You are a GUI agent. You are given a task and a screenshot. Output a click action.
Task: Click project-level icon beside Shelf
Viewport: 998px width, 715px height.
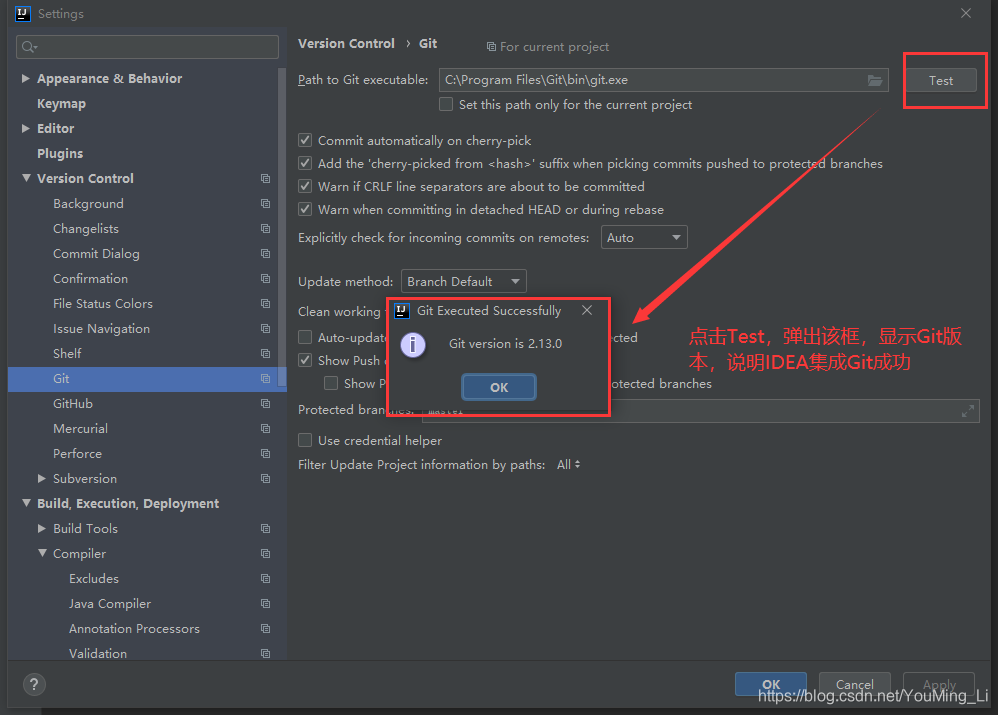click(265, 353)
